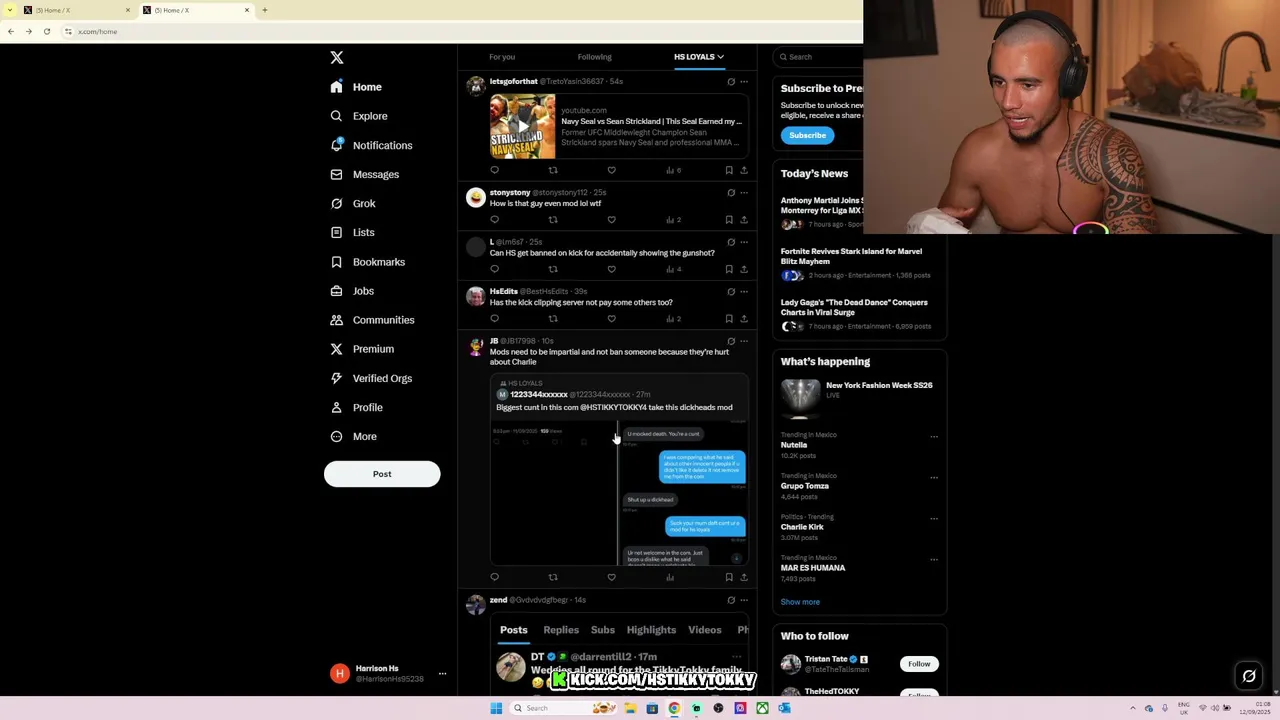Open more options for the Grupo Temza trend

click(x=934, y=478)
